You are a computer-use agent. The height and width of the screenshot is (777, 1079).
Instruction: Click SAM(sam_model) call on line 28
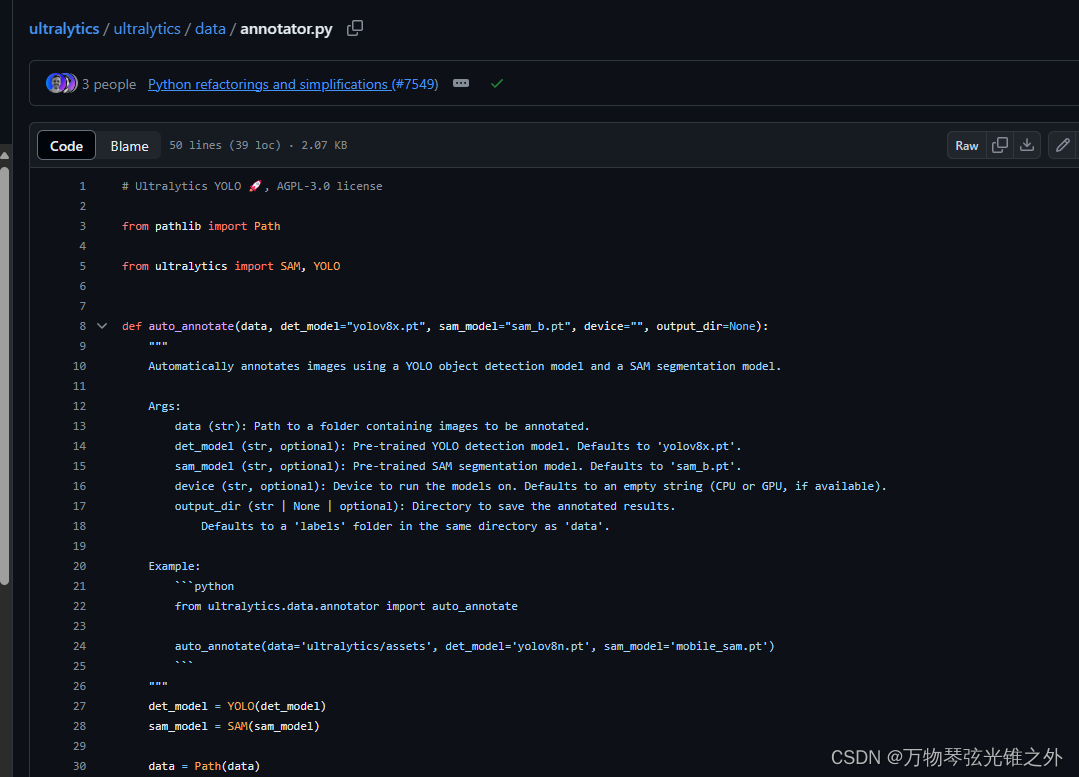273,726
